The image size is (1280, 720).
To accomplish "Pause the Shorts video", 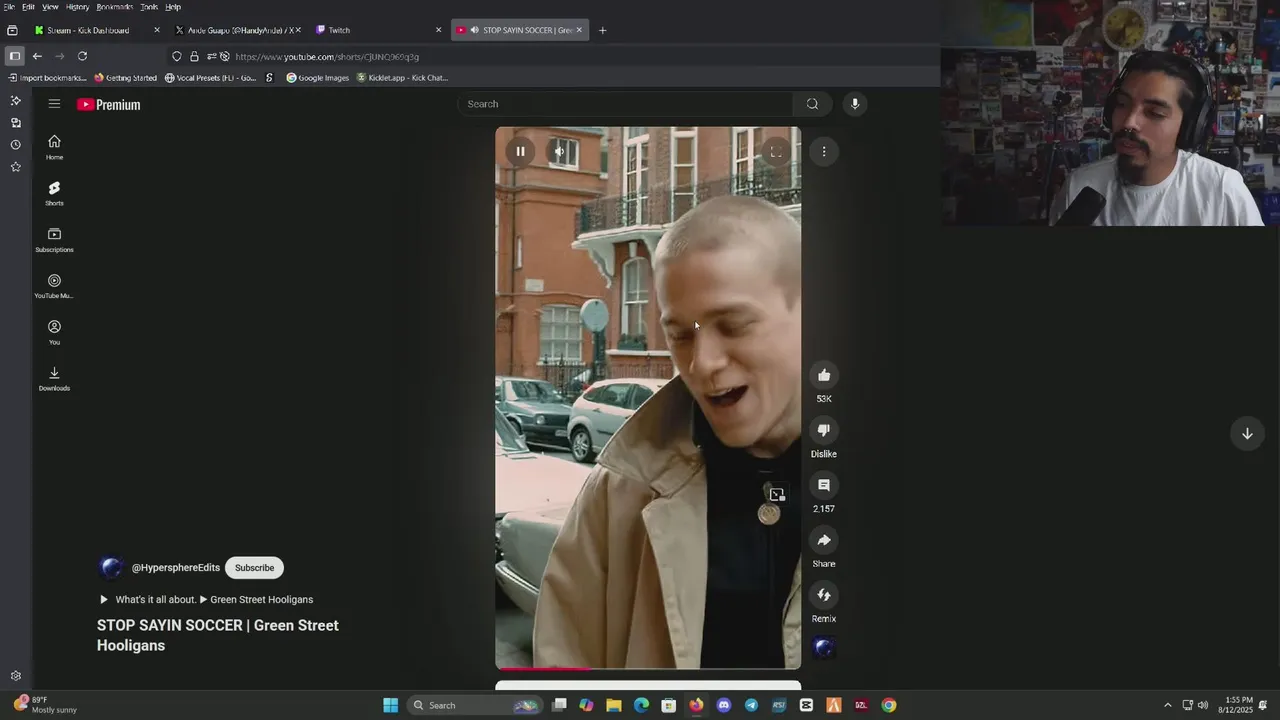I will (x=520, y=152).
